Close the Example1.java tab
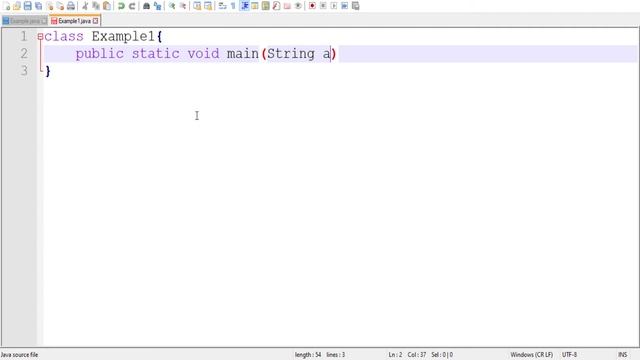This screenshot has width=640, height=360. (x=96, y=21)
